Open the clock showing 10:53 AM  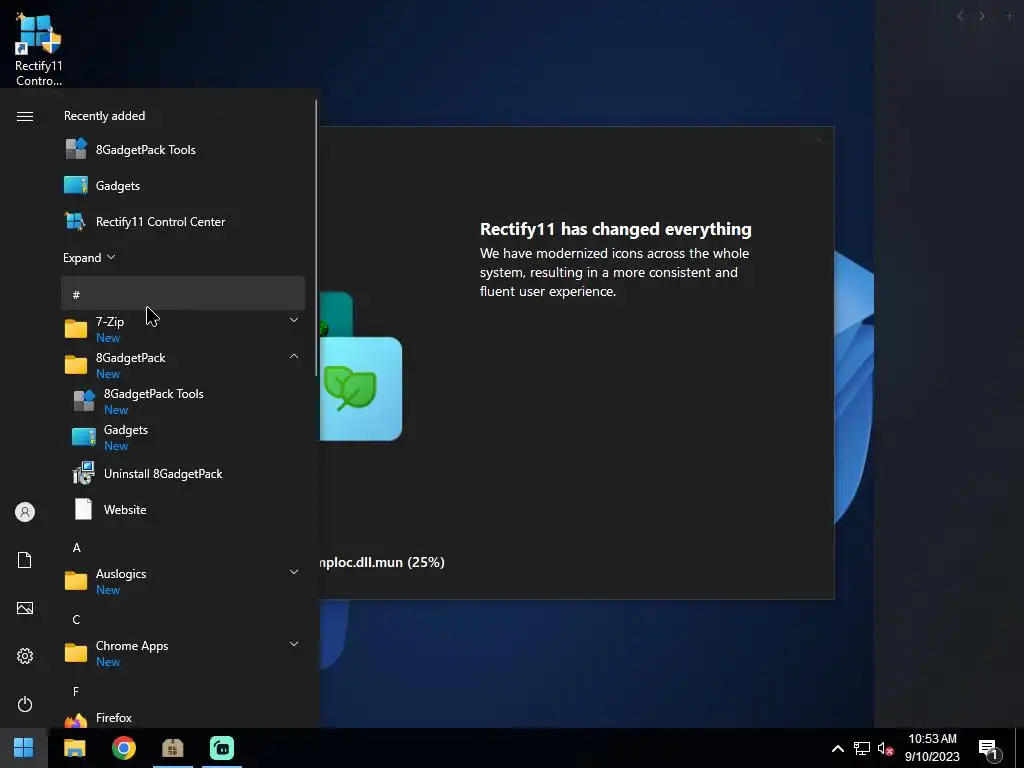(x=933, y=748)
